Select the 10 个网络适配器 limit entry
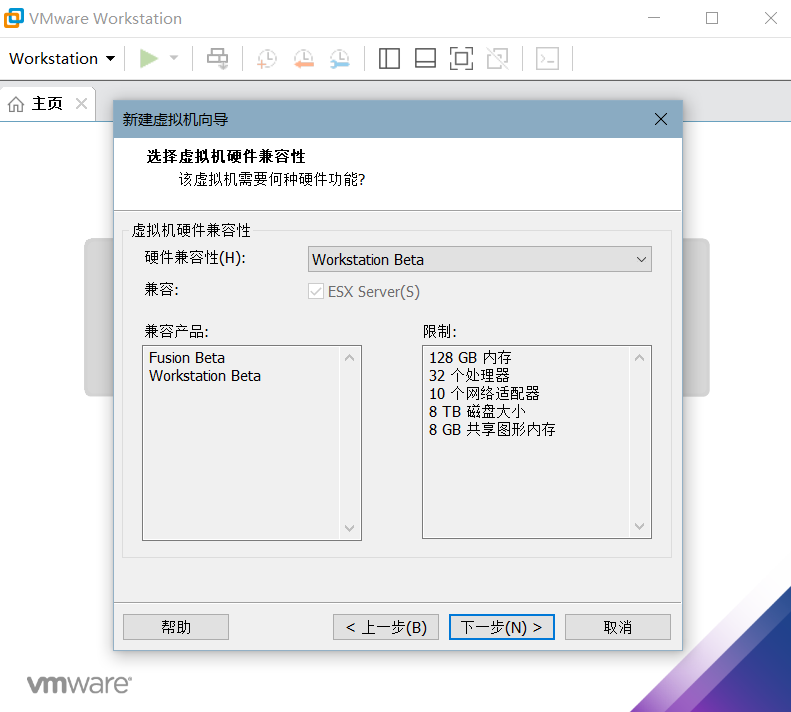Screen dimensions: 791x712 pos(484,394)
